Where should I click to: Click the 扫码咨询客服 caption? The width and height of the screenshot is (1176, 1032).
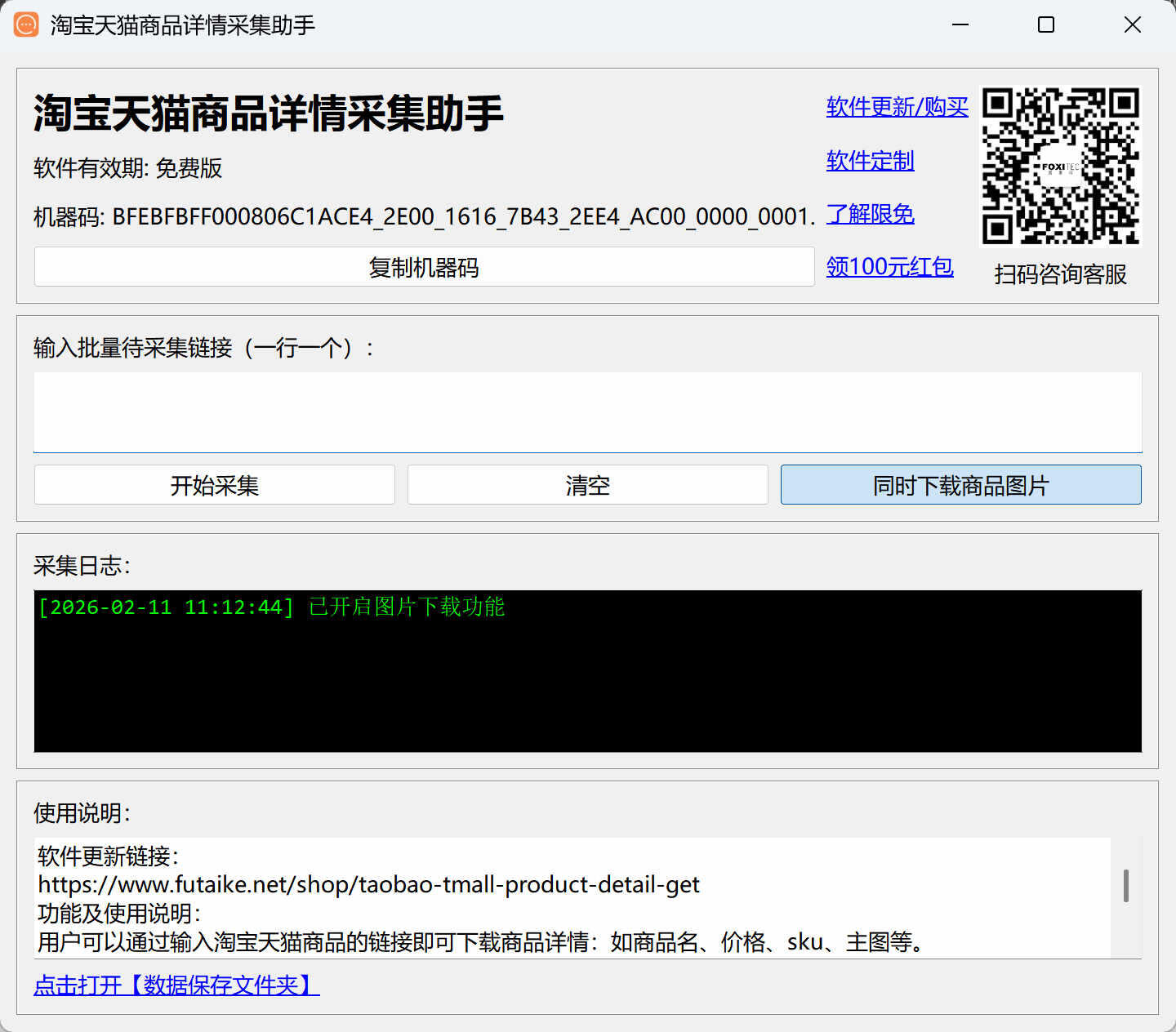(1060, 274)
